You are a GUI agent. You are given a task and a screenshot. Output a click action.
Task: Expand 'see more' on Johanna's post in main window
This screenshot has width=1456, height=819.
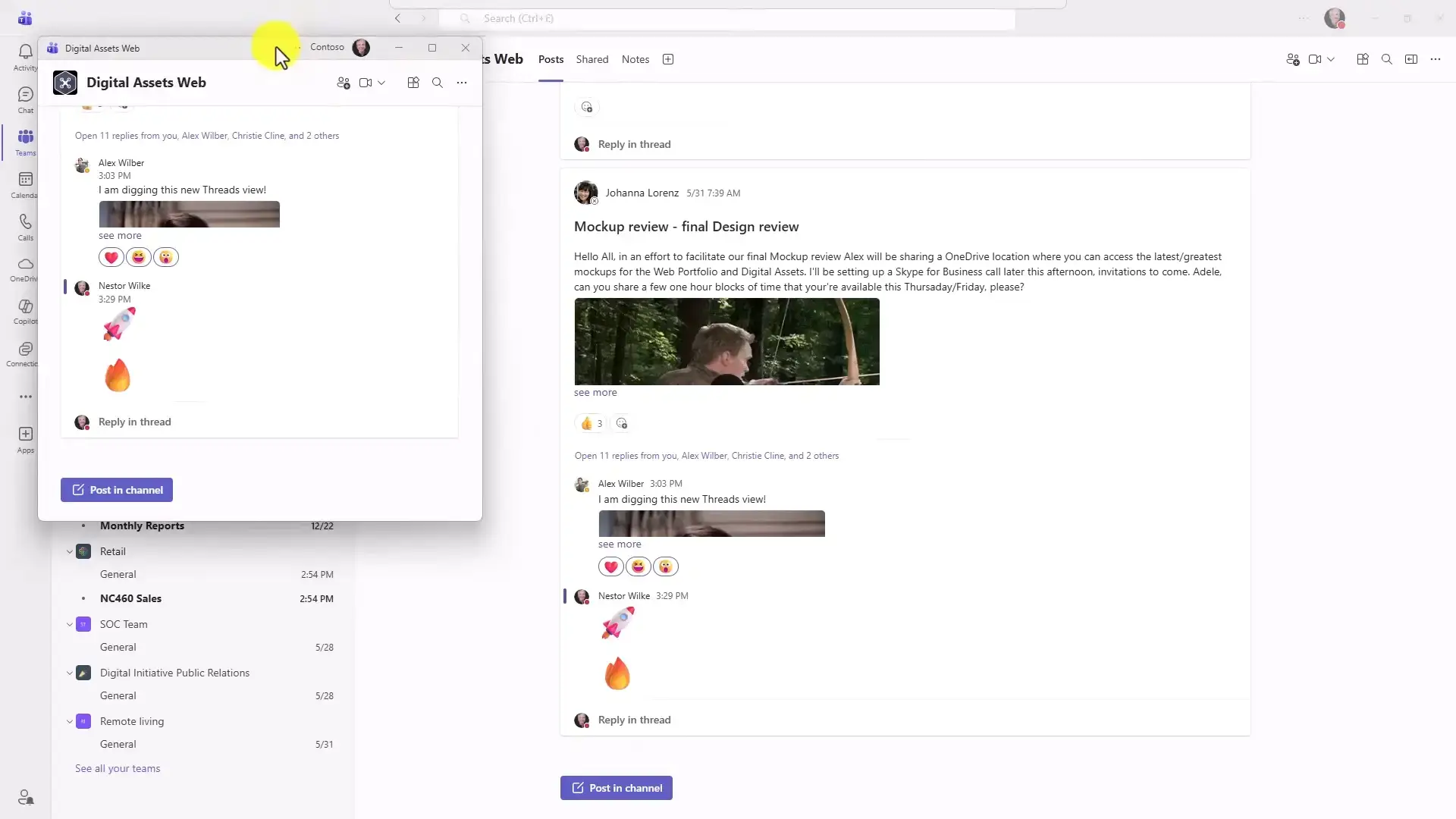[595, 393]
